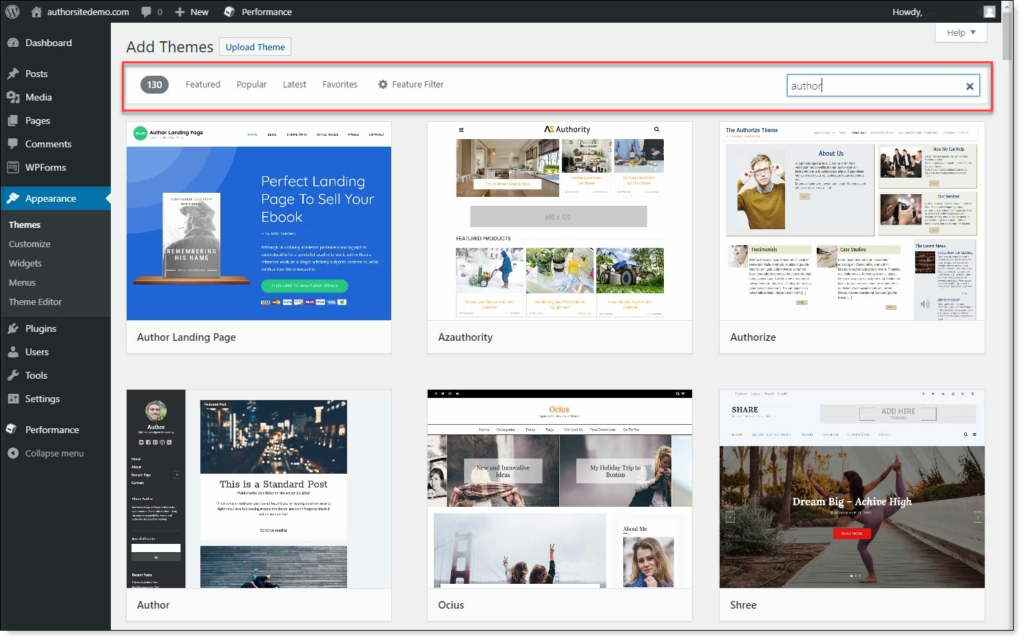Image resolution: width=1024 pixels, height=641 pixels.
Task: Click the Upload Theme button
Action: [255, 47]
